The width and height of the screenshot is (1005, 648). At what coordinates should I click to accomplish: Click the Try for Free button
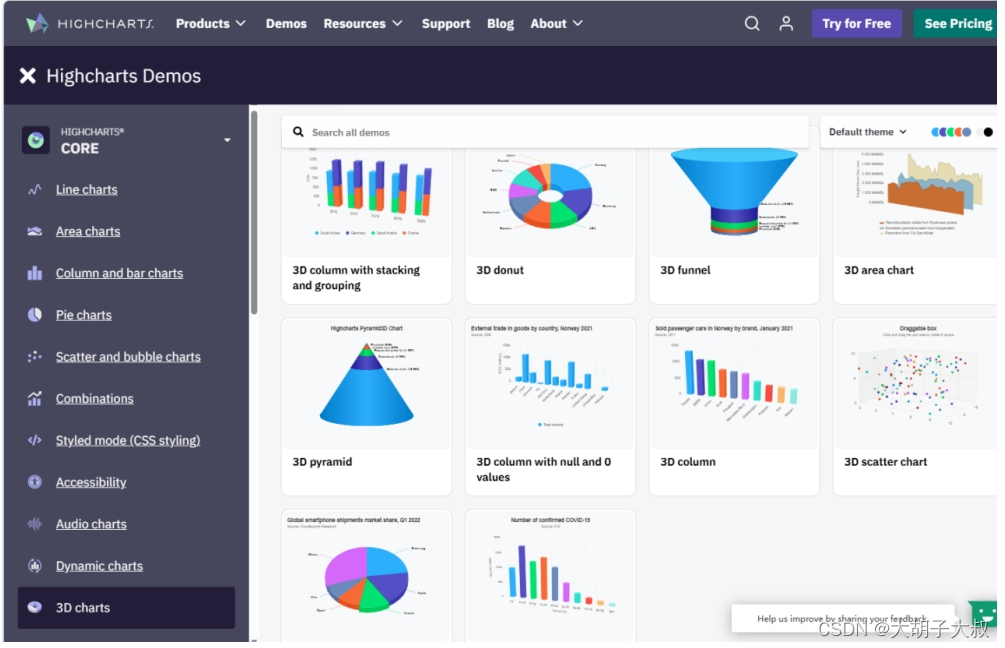pos(856,24)
